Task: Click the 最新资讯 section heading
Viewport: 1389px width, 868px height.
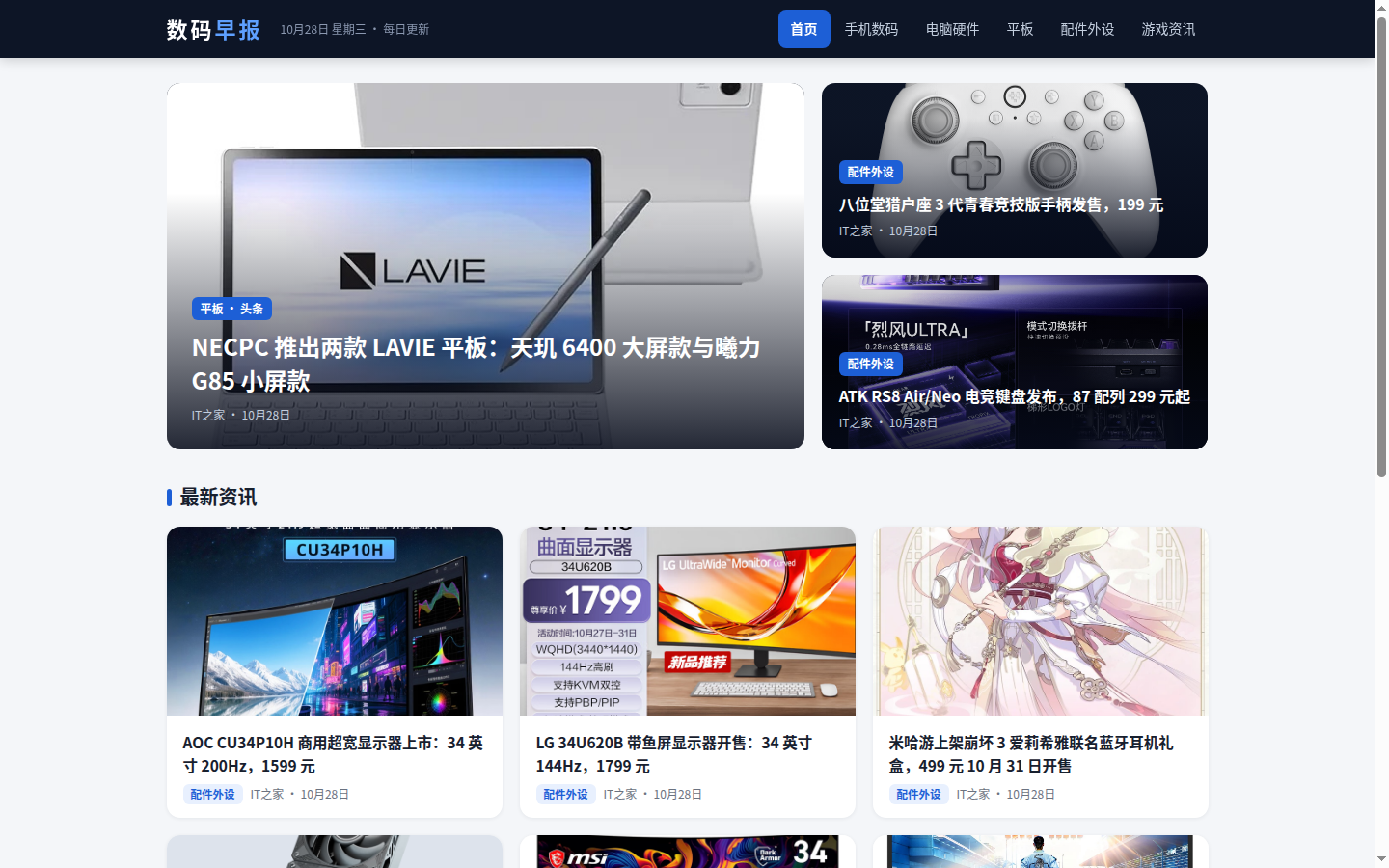Action: (x=218, y=497)
